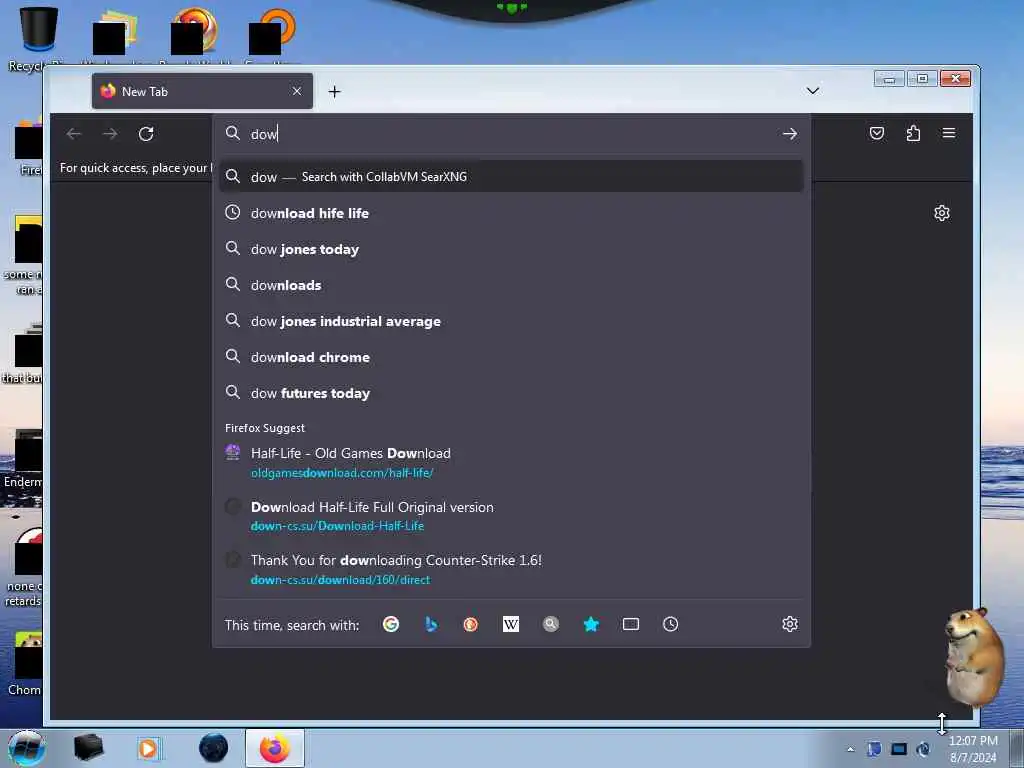This screenshot has height=768, width=1024.
Task: Open the black box taskbar icon
Action: tap(88, 748)
